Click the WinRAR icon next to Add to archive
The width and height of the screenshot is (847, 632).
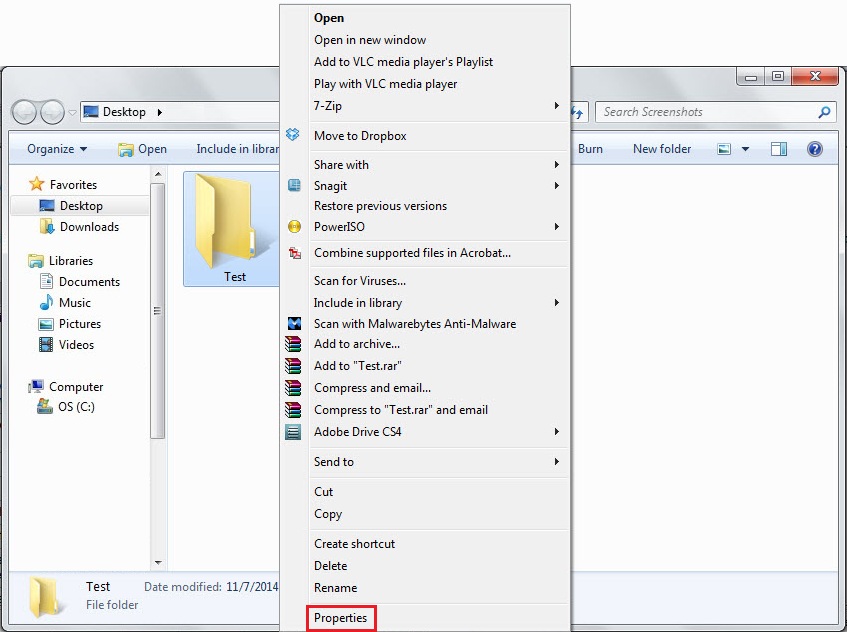(293, 344)
